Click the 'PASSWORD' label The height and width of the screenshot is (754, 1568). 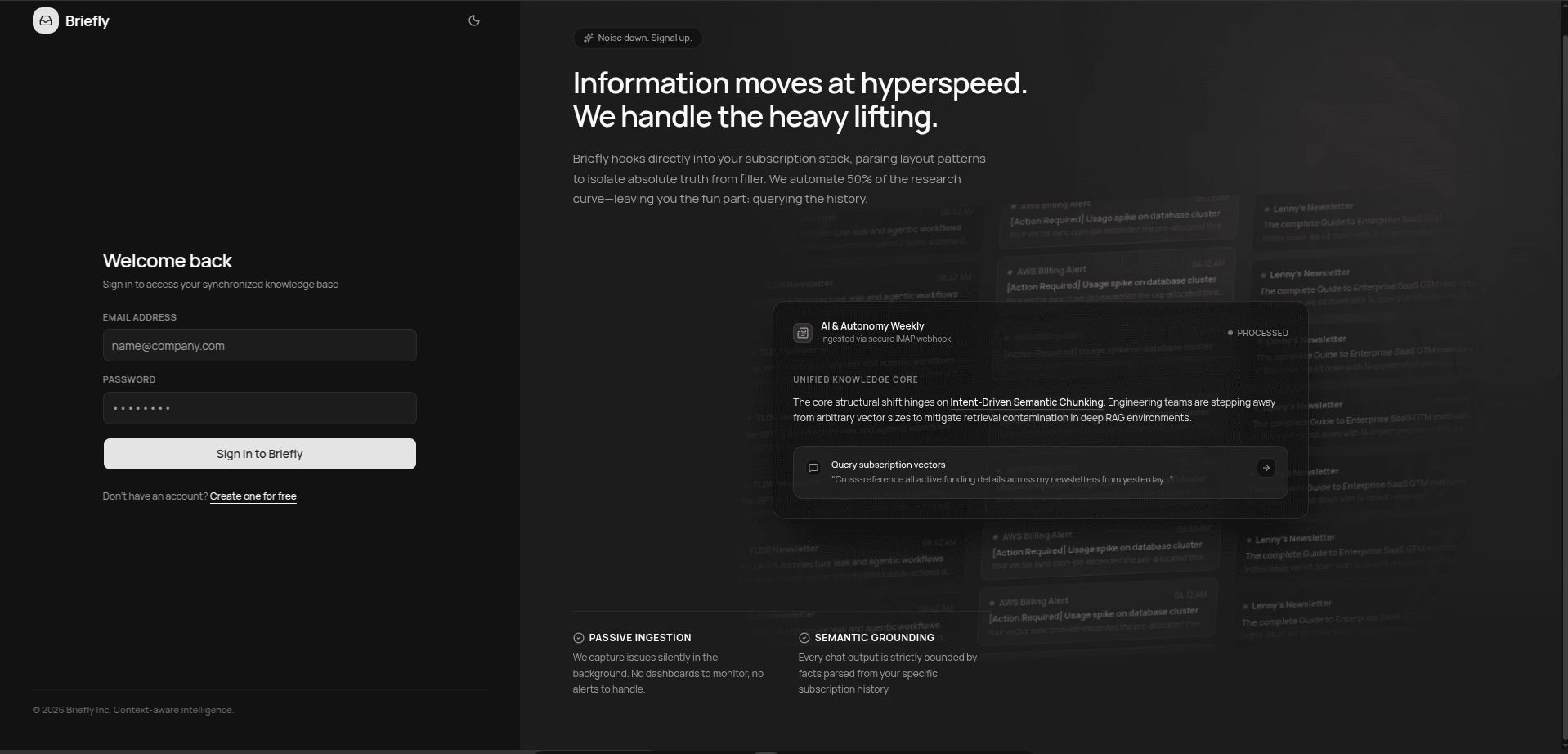click(129, 379)
